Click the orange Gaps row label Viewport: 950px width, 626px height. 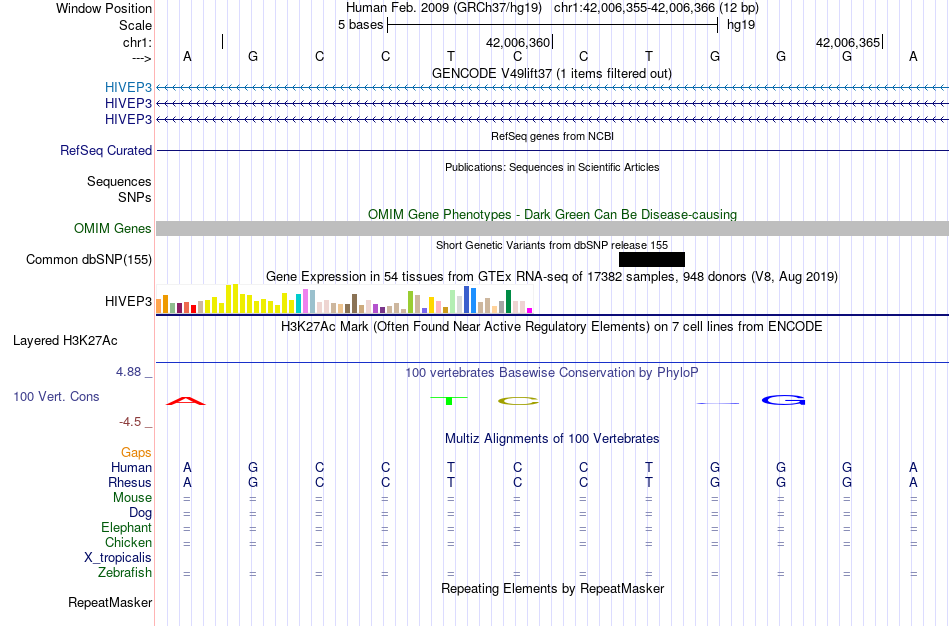tap(136, 453)
